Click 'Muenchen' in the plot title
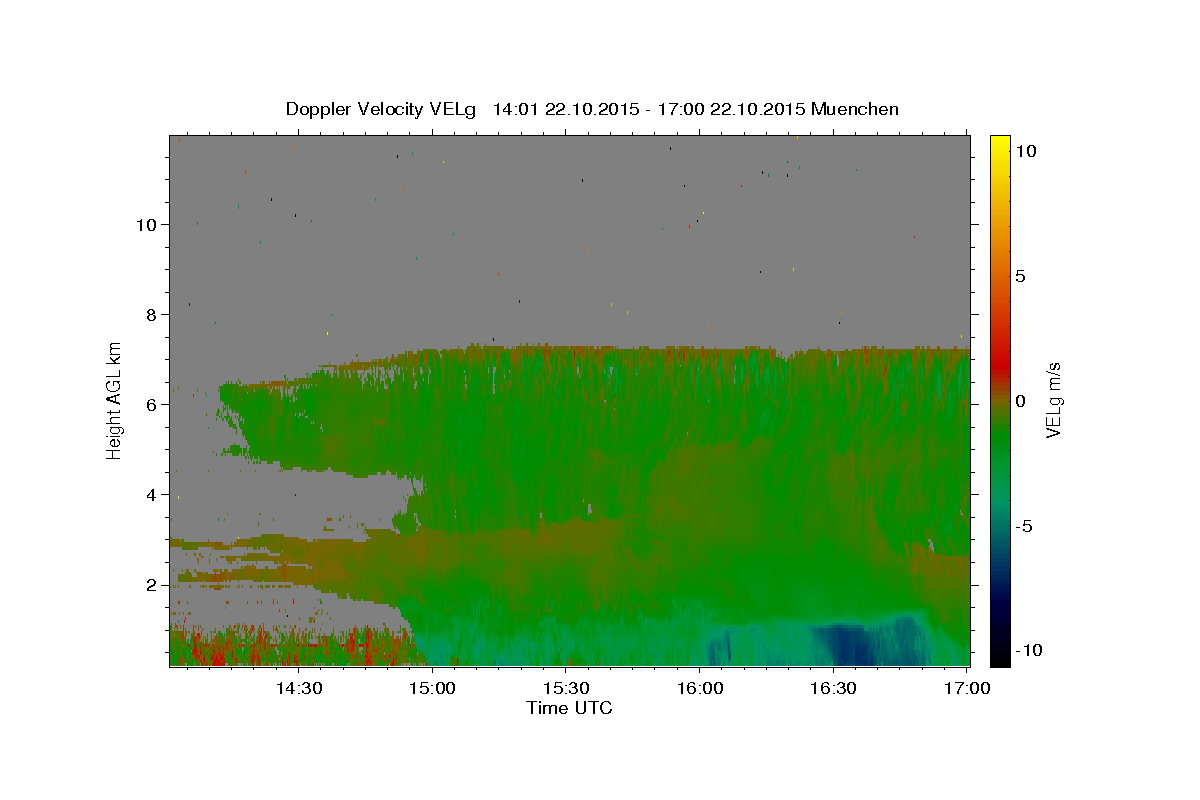The height and width of the screenshot is (800, 1200). point(855,109)
